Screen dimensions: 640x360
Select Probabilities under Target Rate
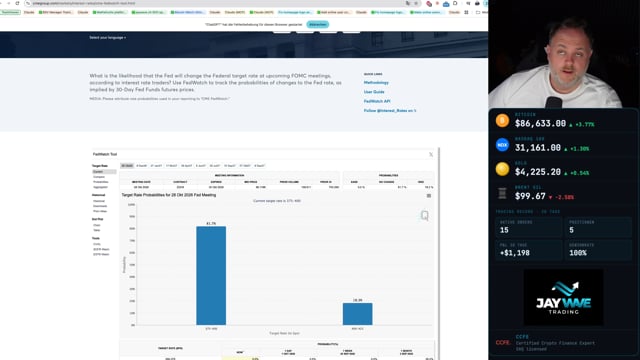click(x=101, y=182)
